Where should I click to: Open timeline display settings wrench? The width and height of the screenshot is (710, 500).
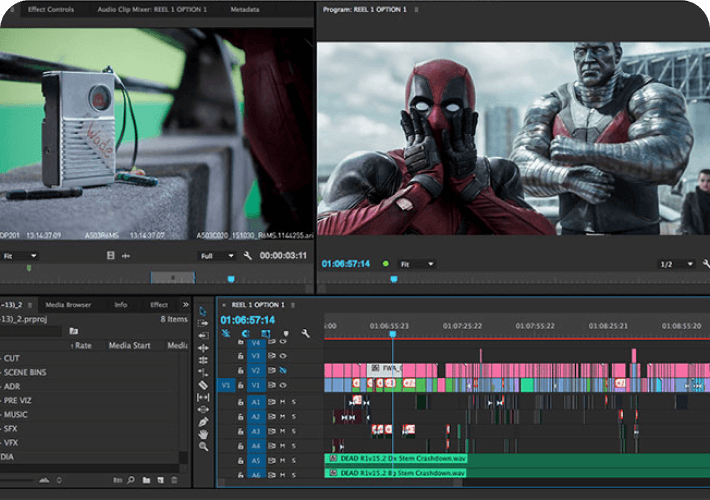coord(306,334)
